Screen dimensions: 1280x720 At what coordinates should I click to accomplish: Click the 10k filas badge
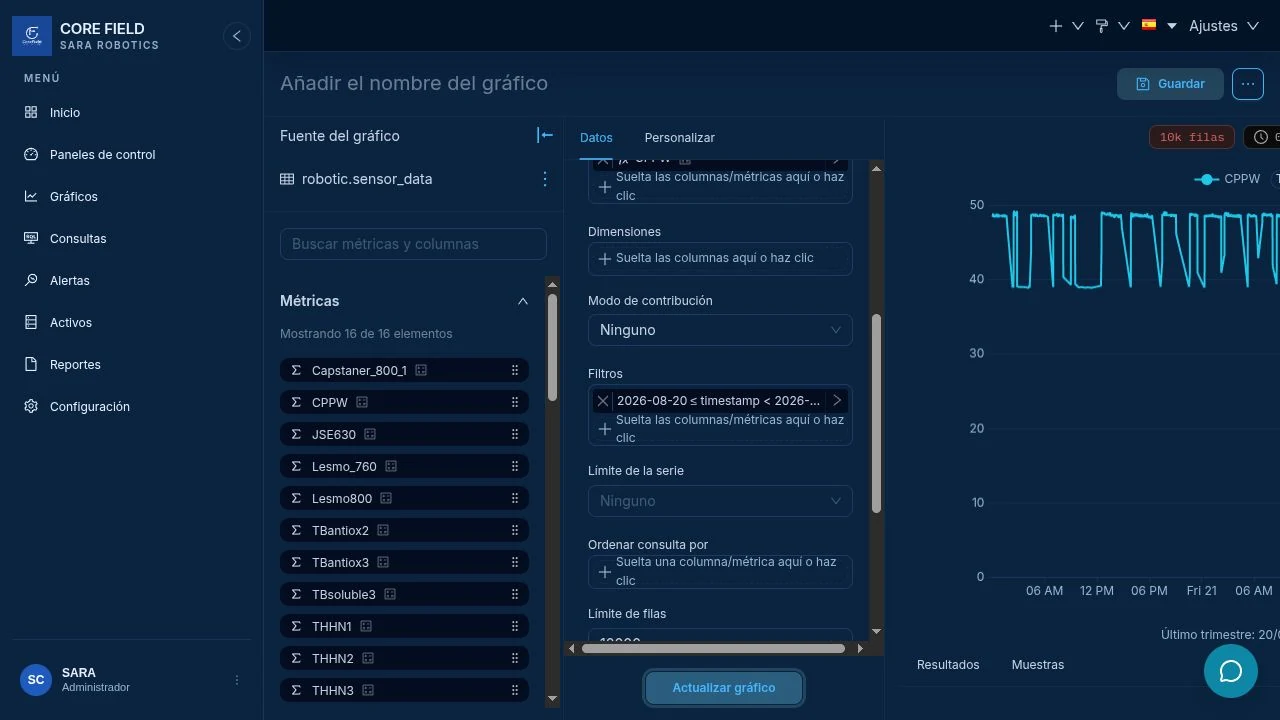click(1192, 138)
